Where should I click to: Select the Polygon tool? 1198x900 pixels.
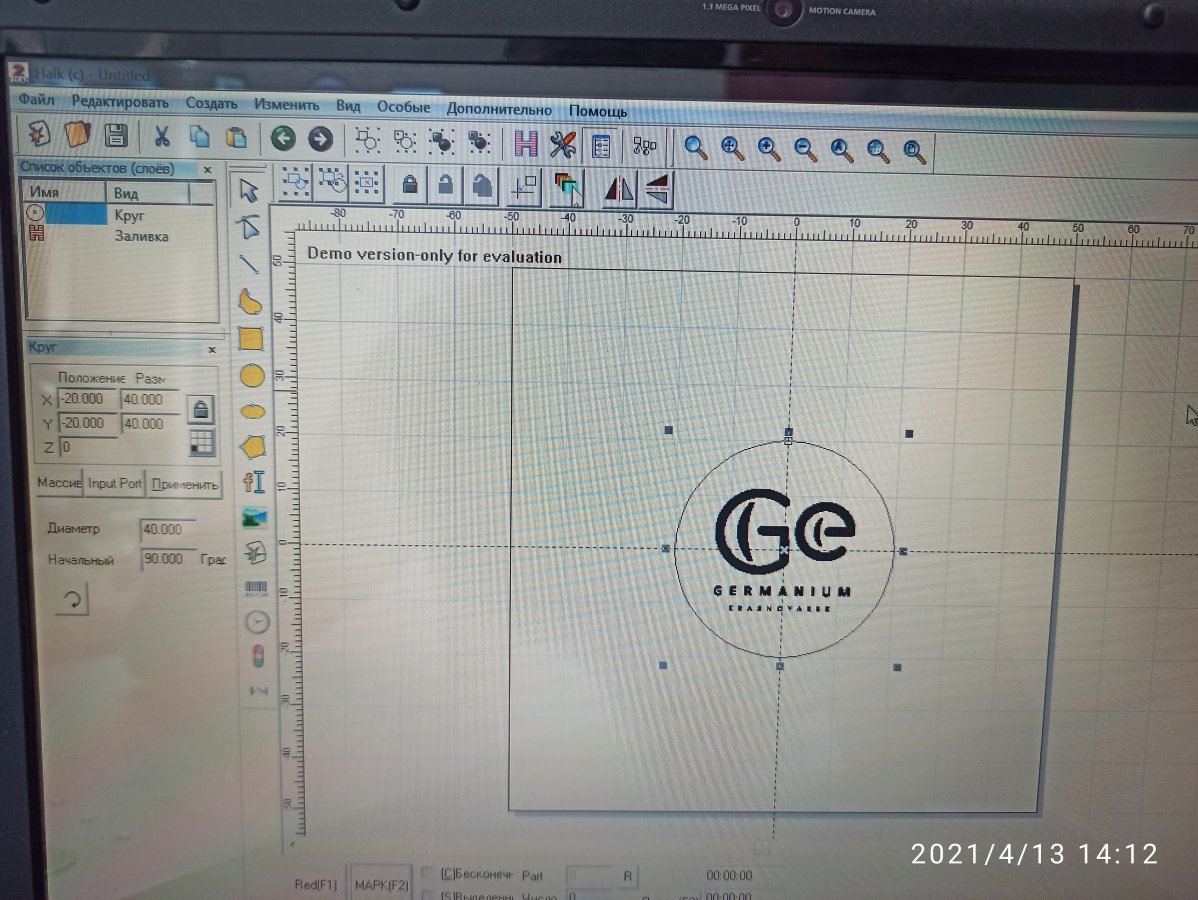pyautogui.click(x=253, y=446)
